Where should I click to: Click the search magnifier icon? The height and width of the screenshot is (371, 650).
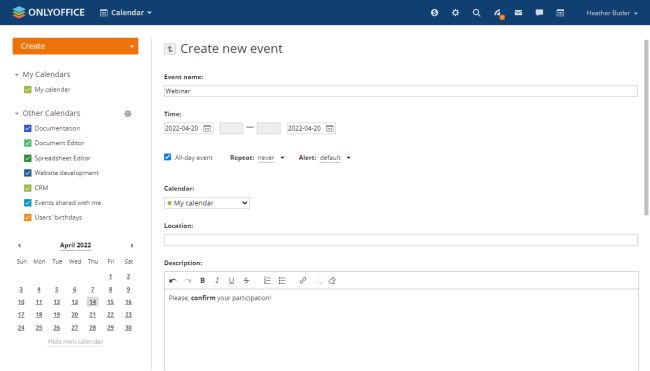pos(476,13)
